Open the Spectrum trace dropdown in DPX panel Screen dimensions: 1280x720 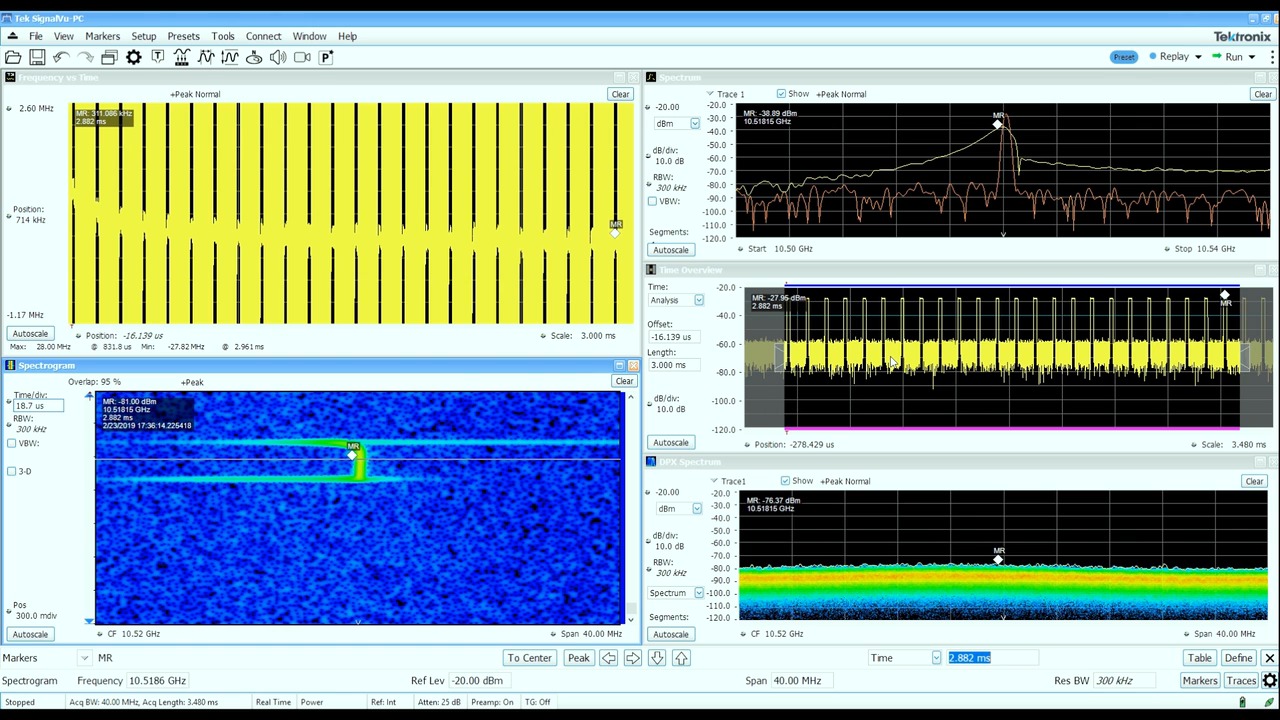coord(697,592)
